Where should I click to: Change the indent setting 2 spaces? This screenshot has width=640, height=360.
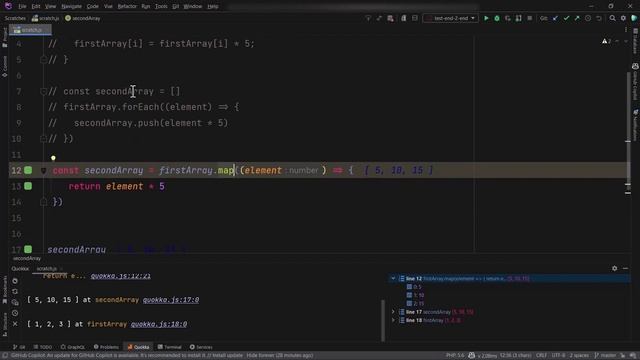pos(580,356)
